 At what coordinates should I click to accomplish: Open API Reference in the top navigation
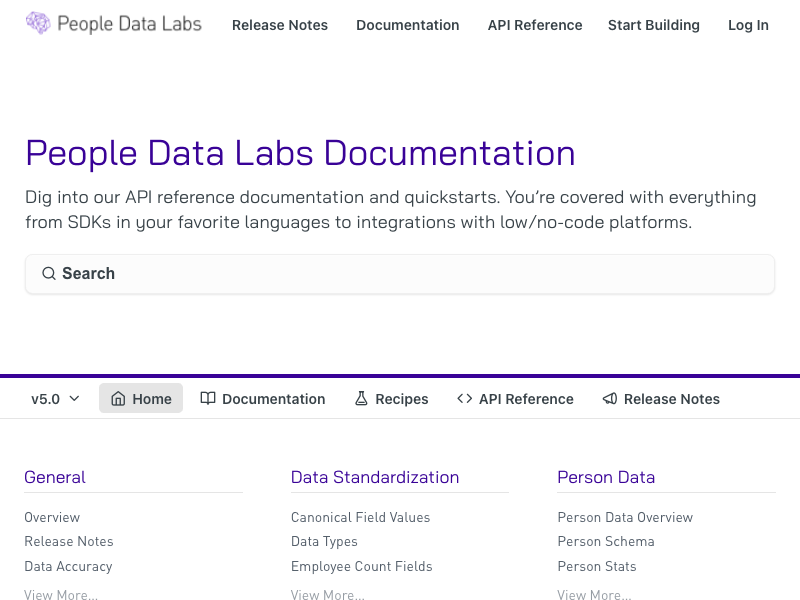pos(535,25)
